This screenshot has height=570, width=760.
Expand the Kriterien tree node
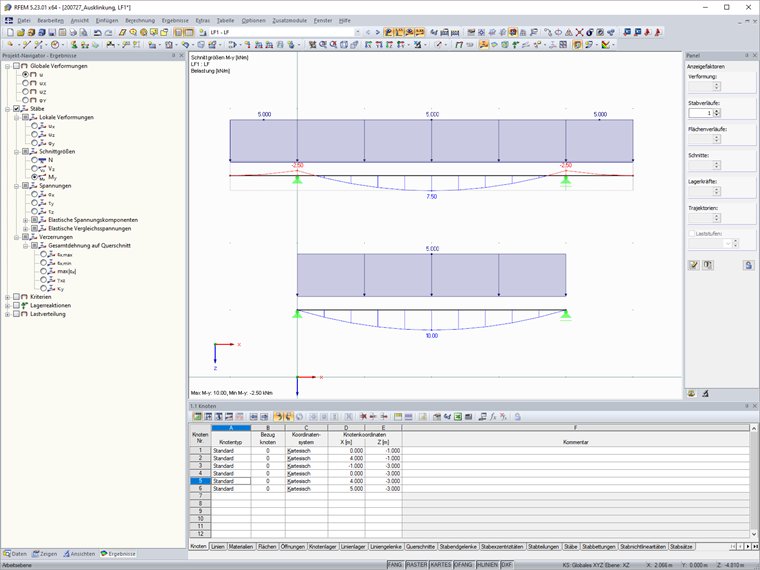(x=7, y=297)
